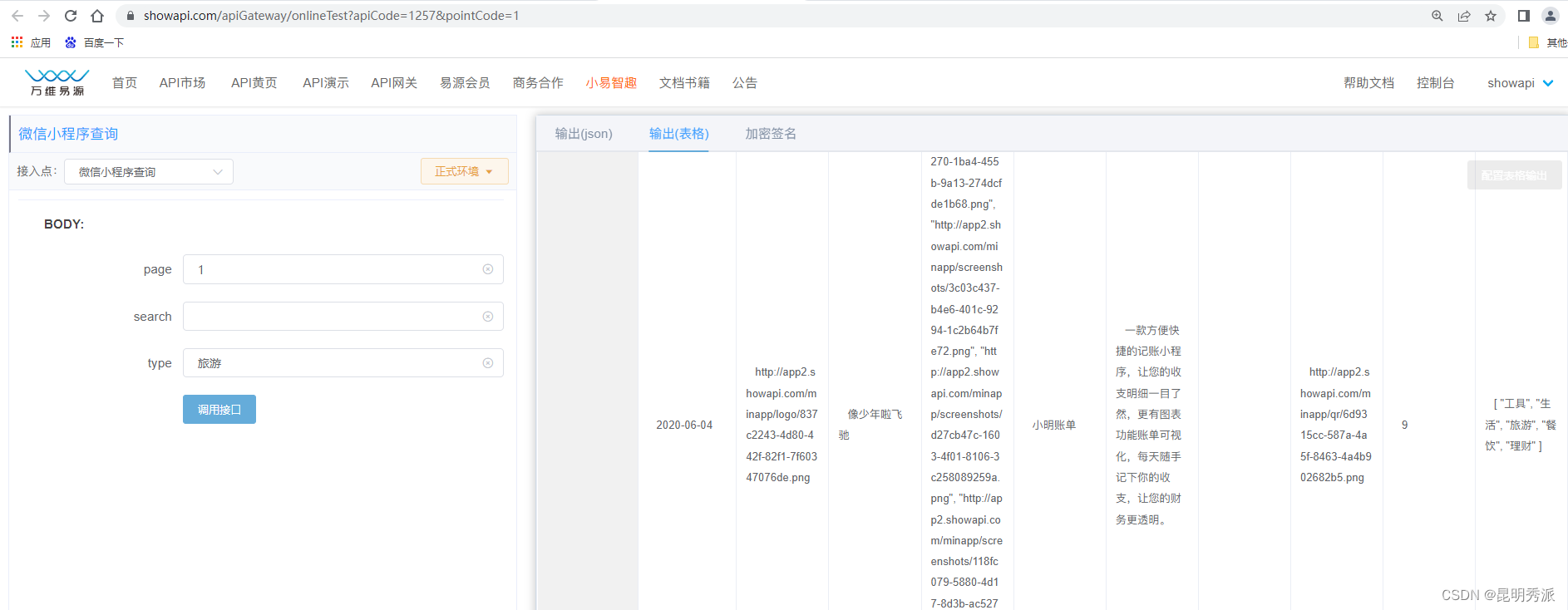The image size is (1568, 610).
Task: Select the tags cell starting with "工具"
Action: coord(1521,425)
